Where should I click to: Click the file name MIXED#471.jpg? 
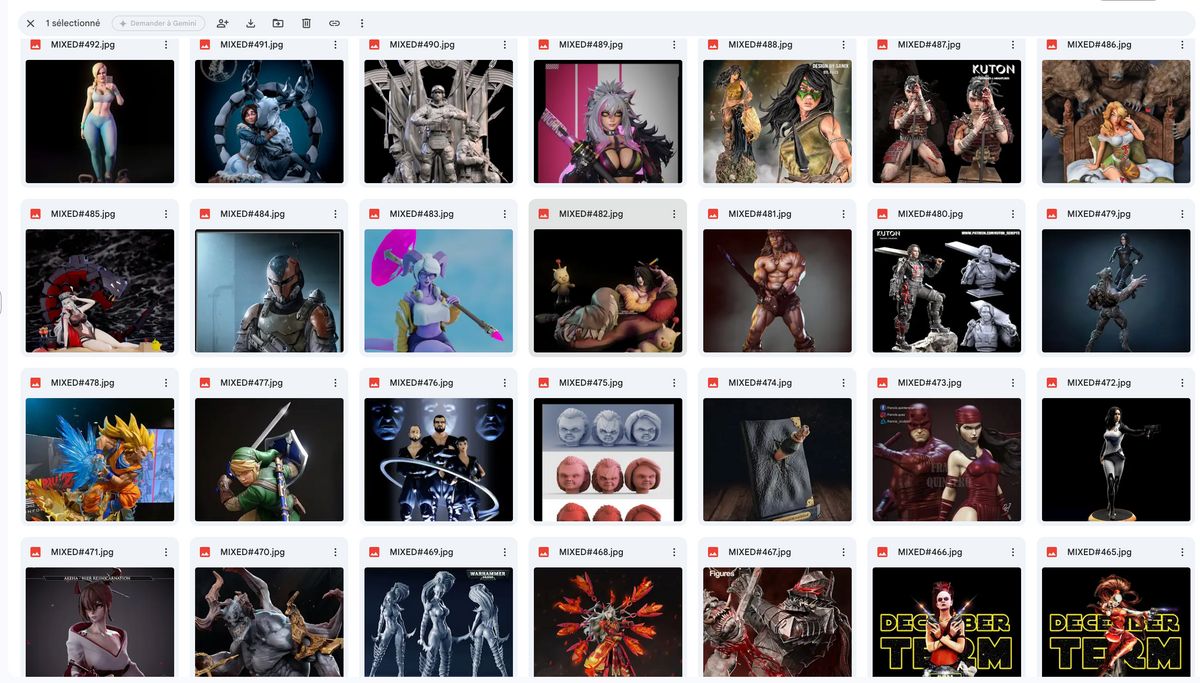83,552
